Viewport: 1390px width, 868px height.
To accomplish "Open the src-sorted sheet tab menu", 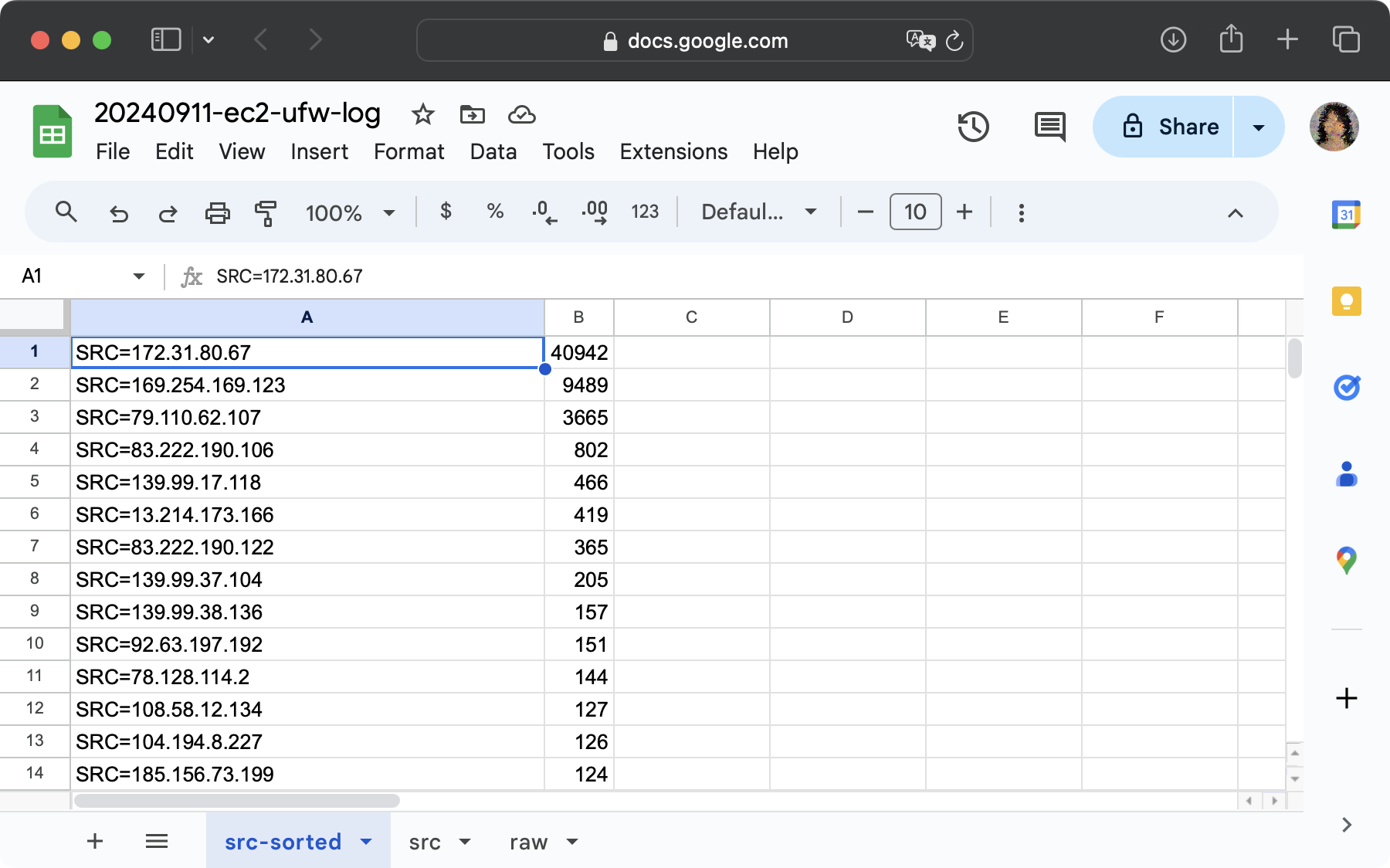I will click(366, 842).
